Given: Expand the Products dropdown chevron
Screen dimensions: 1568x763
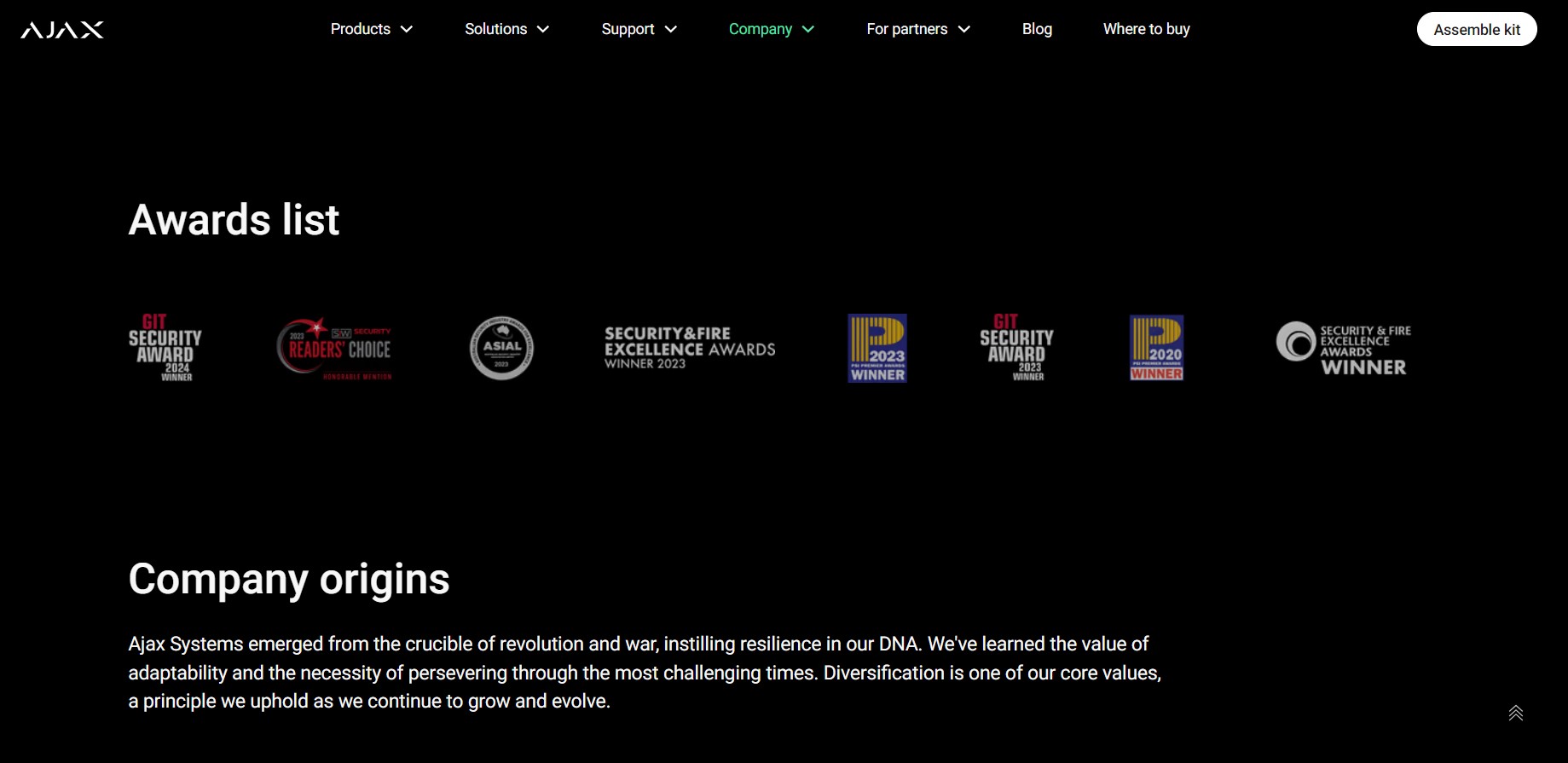Looking at the screenshot, I should pyautogui.click(x=407, y=29).
